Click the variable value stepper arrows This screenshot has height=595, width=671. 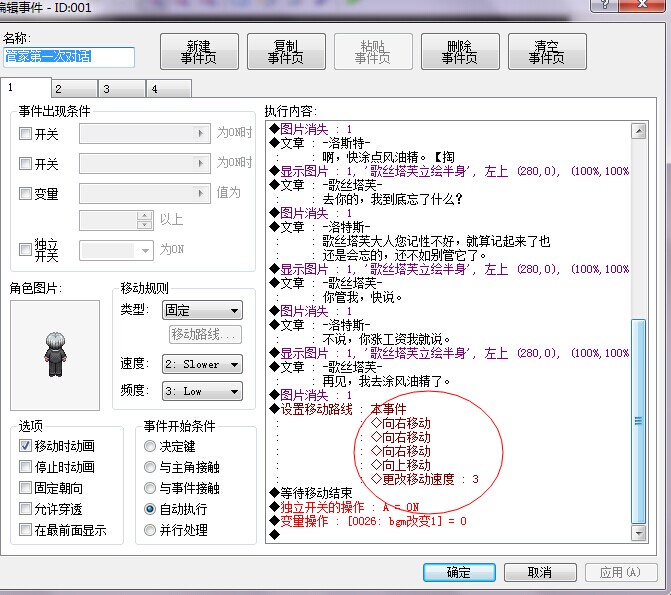click(145, 220)
